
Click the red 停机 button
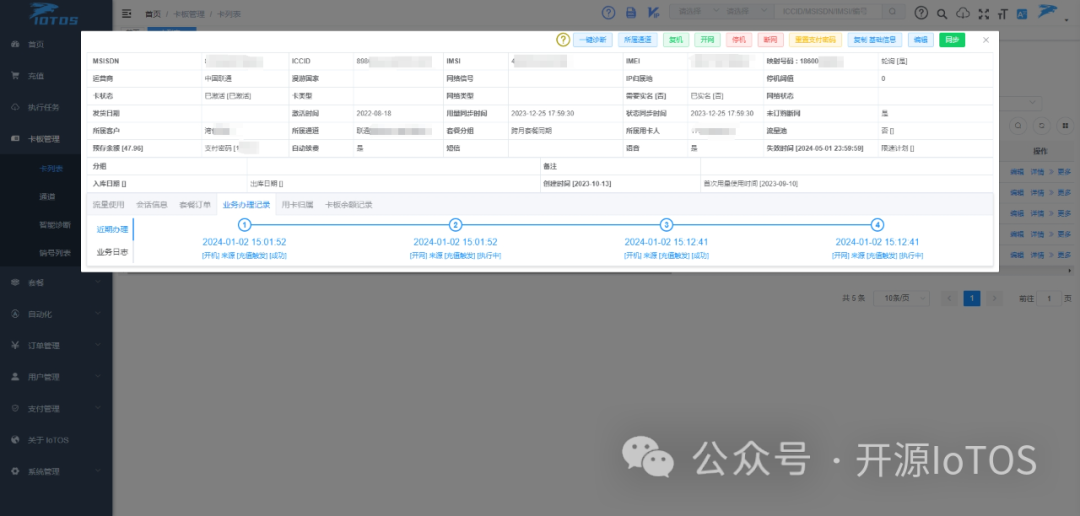(739, 40)
